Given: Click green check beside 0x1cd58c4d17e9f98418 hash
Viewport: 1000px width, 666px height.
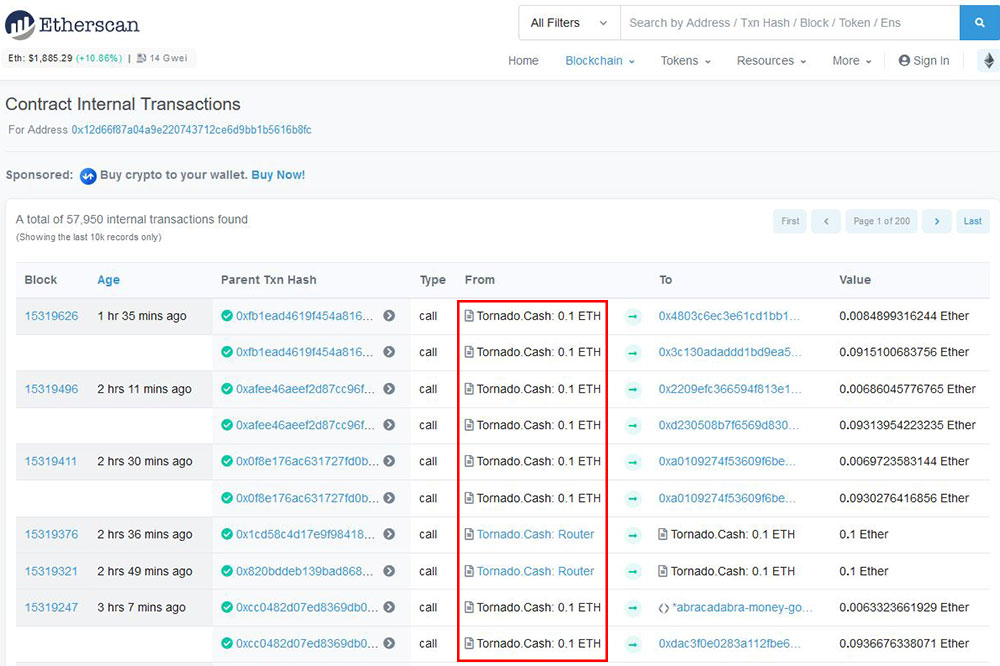Looking at the screenshot, I should (226, 534).
